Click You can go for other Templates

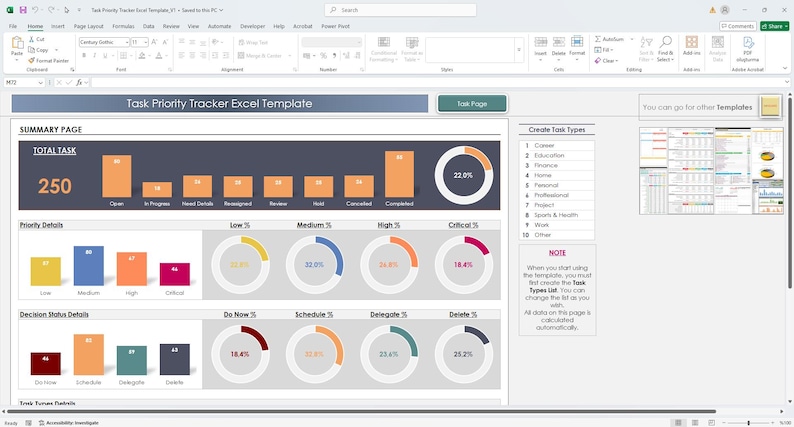(697, 107)
